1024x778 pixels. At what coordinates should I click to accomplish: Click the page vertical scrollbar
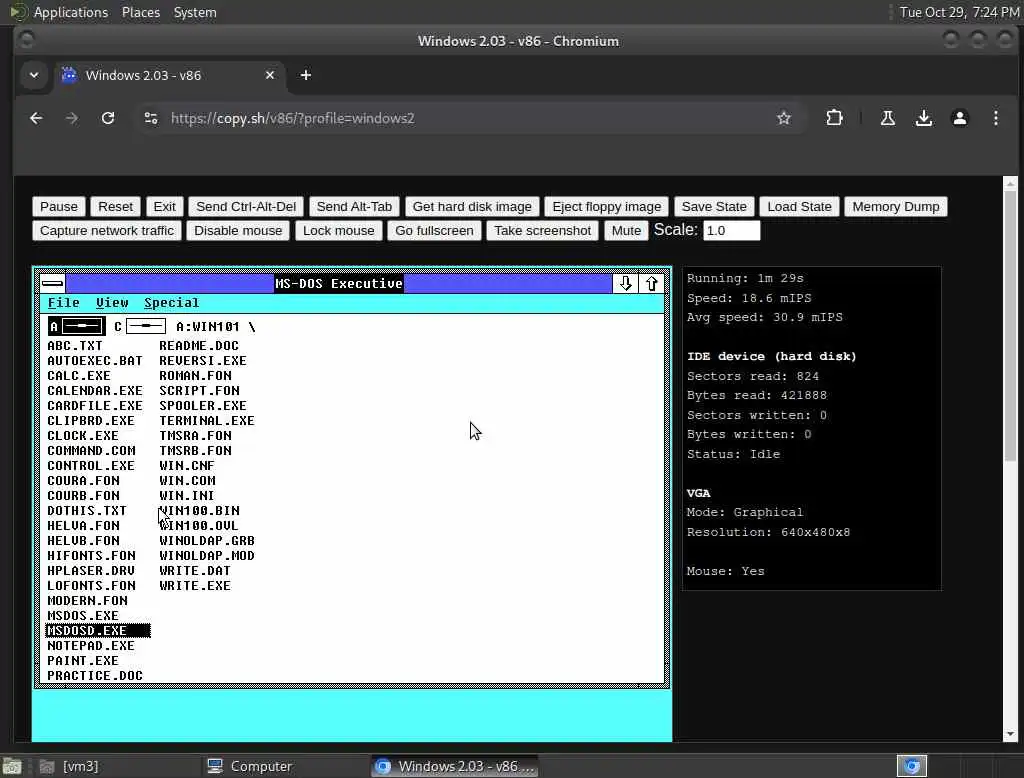click(x=1010, y=327)
